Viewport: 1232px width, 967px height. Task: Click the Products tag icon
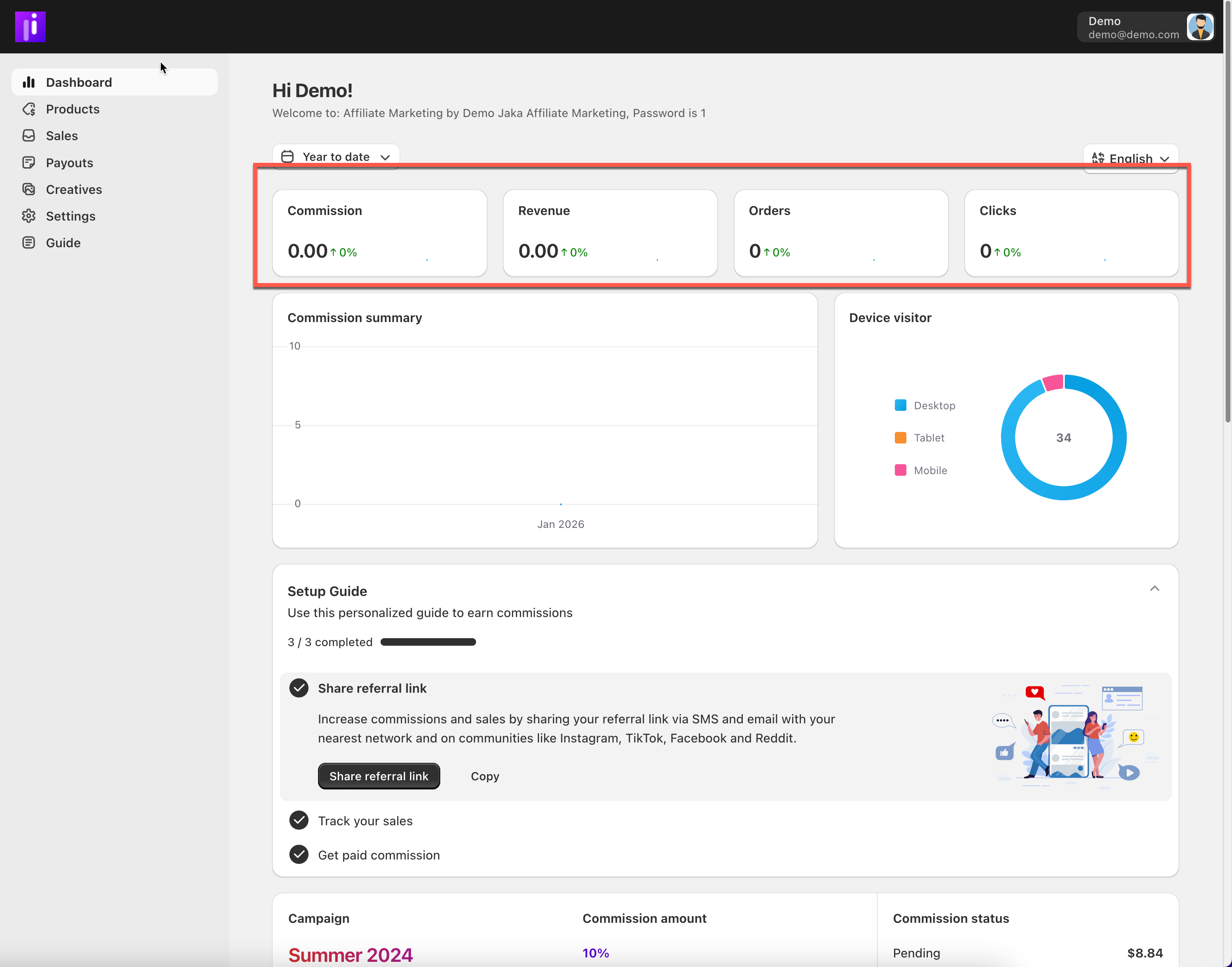(x=29, y=109)
